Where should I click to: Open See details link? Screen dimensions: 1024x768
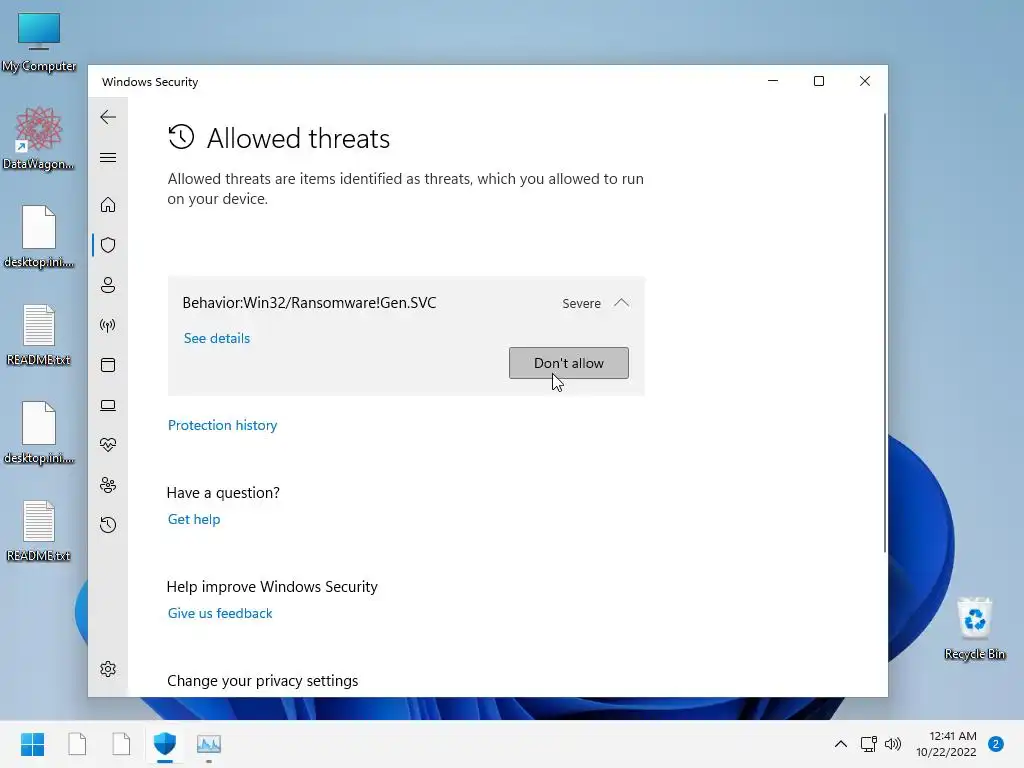[217, 338]
